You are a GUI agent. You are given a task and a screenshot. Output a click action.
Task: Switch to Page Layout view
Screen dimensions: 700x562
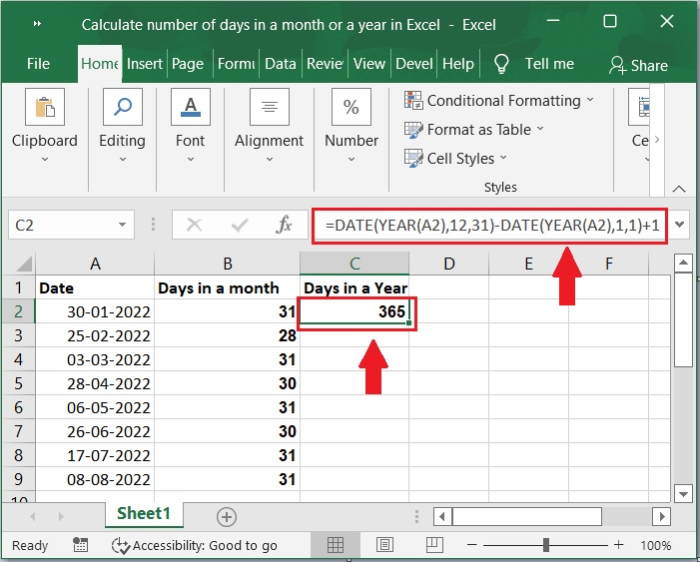coord(385,545)
